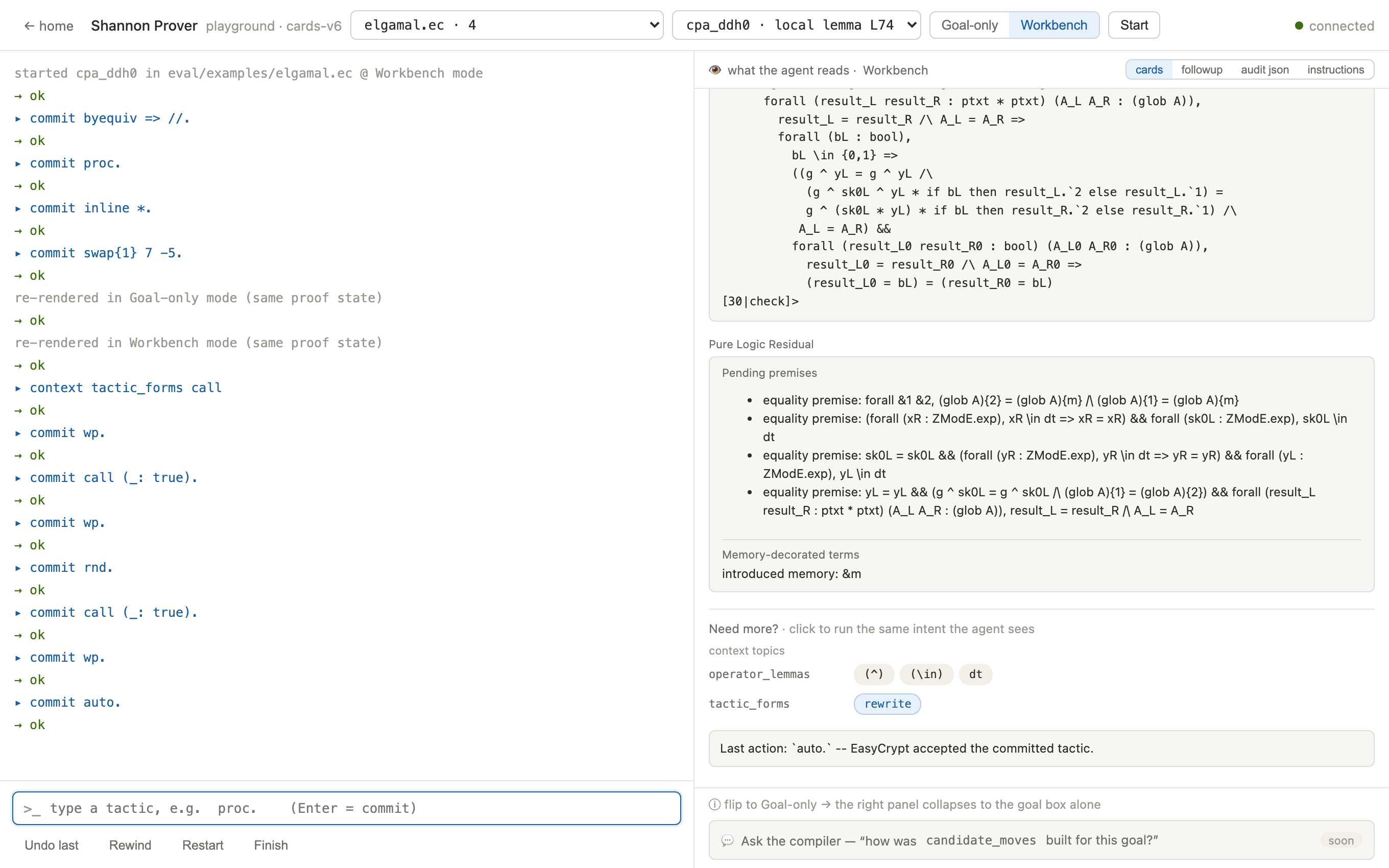Click the 'context tactic_forms call' log line
The width and height of the screenshot is (1389, 868).
pos(118,388)
